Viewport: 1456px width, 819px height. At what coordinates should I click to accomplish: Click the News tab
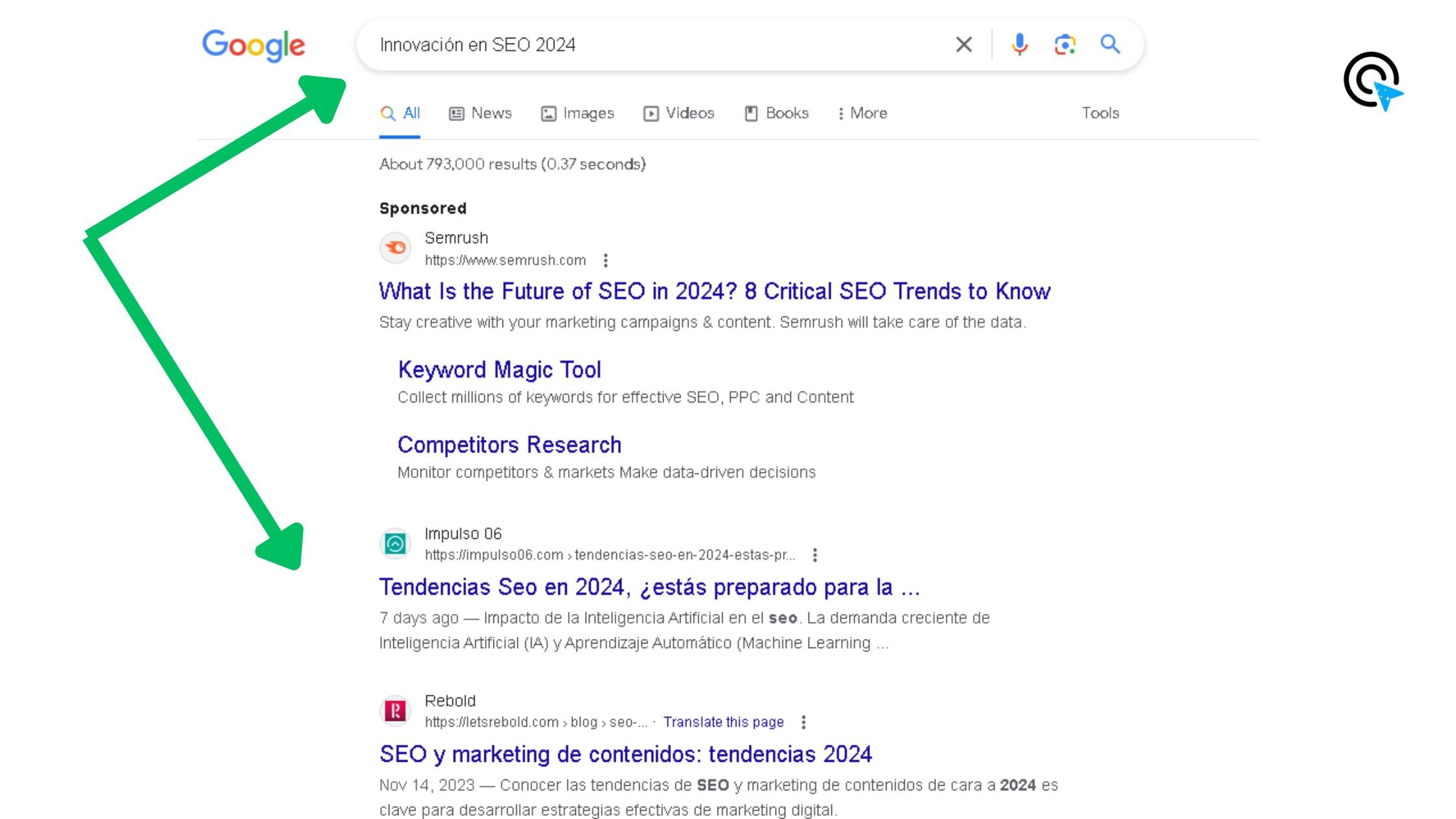(x=491, y=113)
